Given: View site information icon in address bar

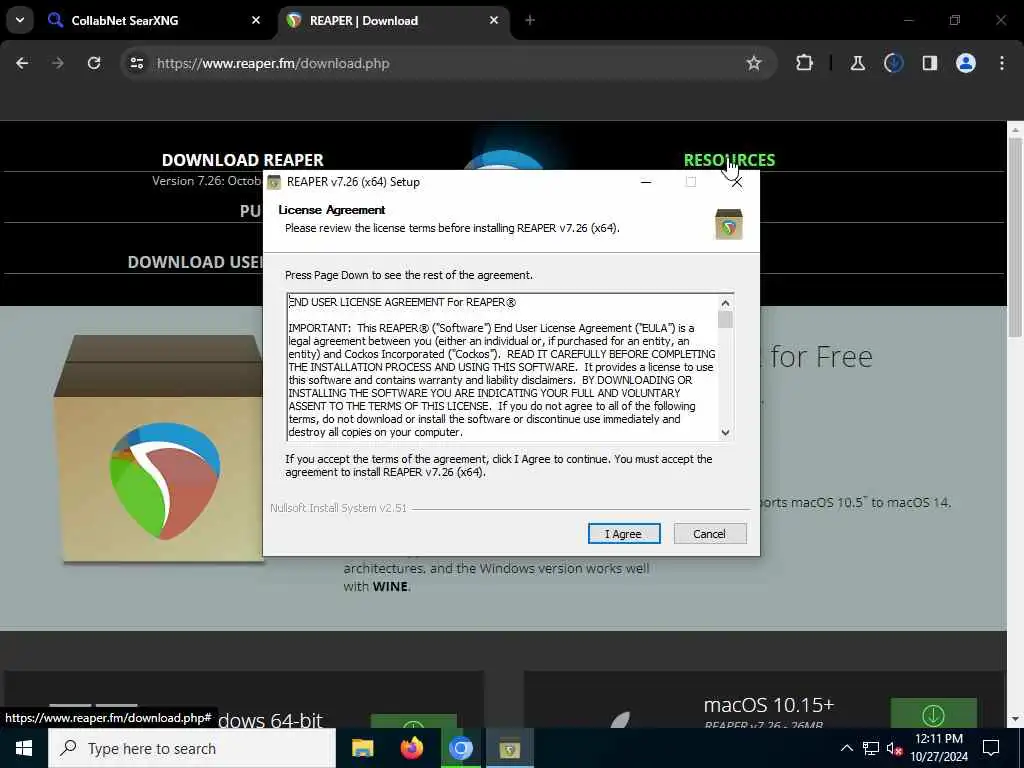Looking at the screenshot, I should [136, 63].
